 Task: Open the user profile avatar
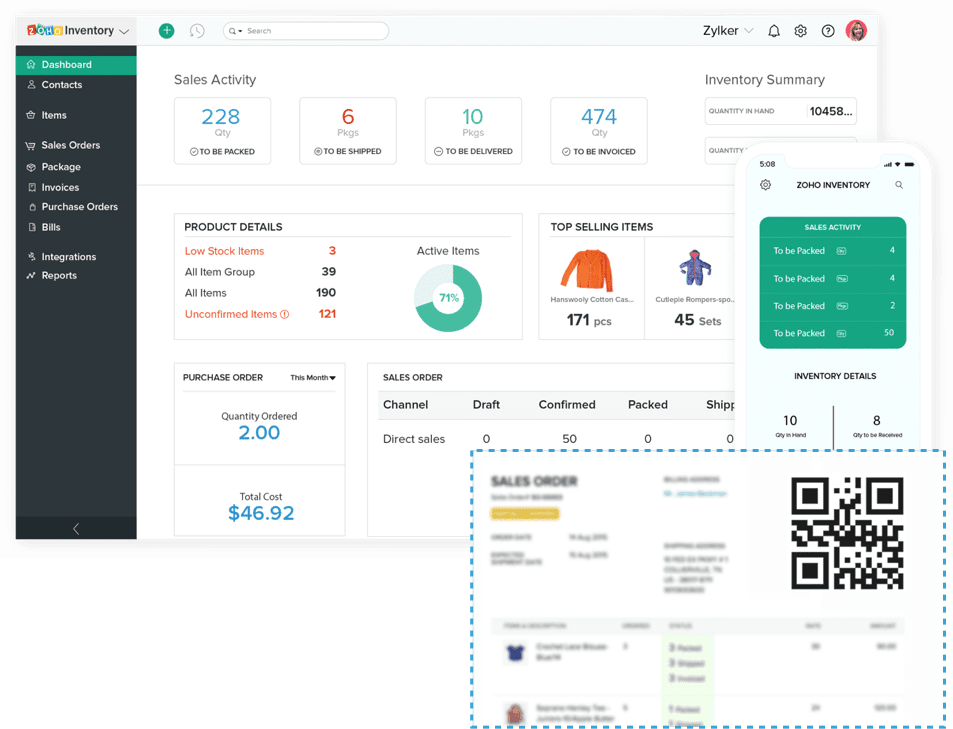pos(856,31)
